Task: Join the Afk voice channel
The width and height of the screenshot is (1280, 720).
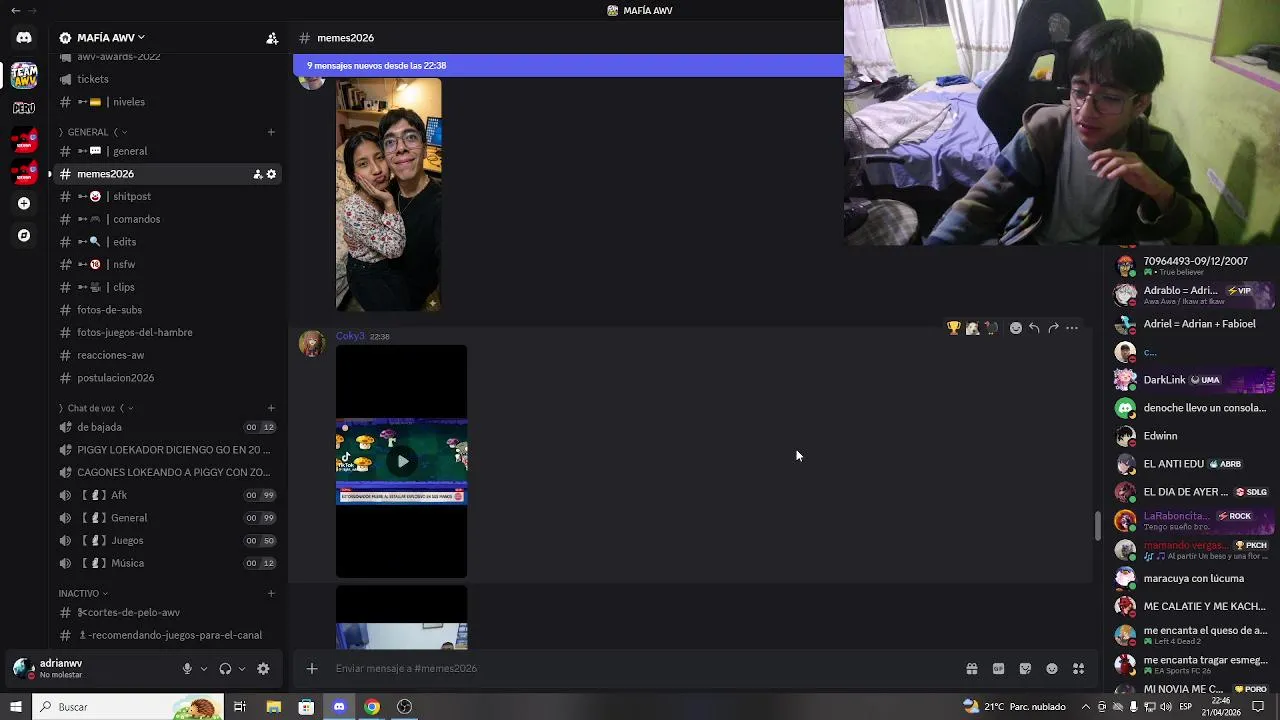Action: pyautogui.click(x=167, y=495)
